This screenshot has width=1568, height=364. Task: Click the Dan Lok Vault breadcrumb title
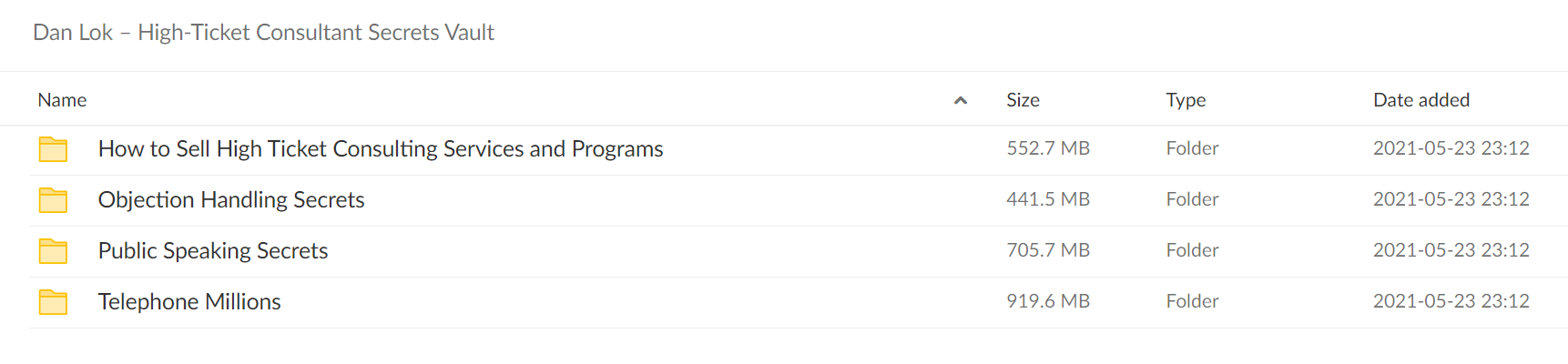[263, 33]
